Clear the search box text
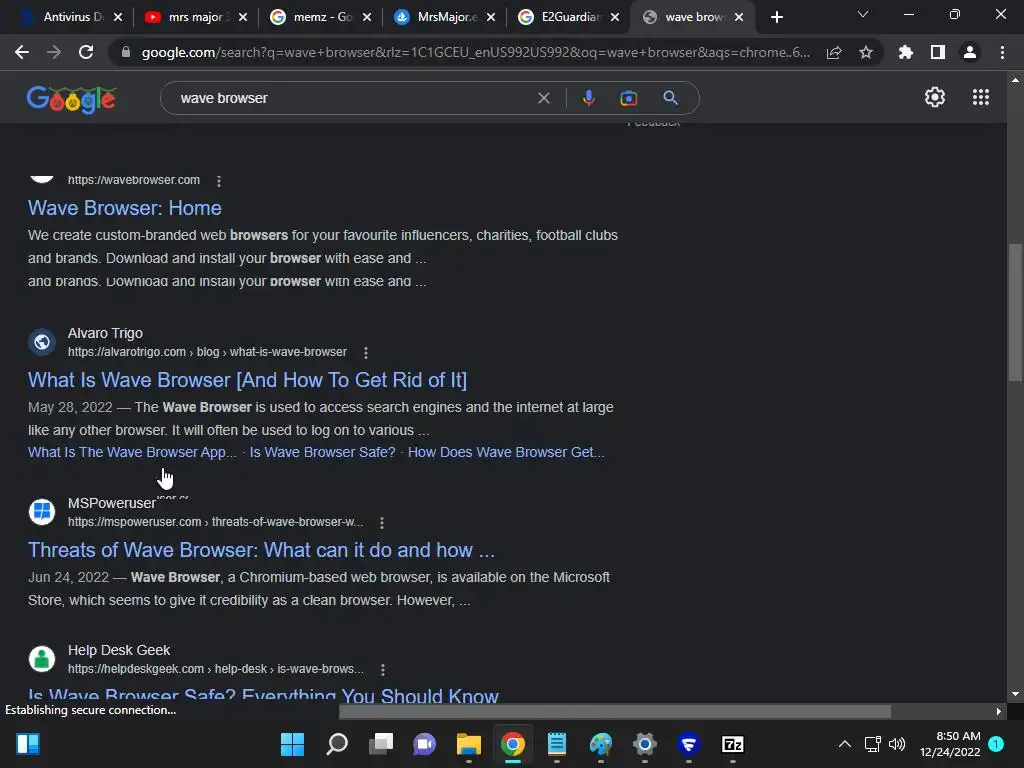 pyautogui.click(x=543, y=98)
